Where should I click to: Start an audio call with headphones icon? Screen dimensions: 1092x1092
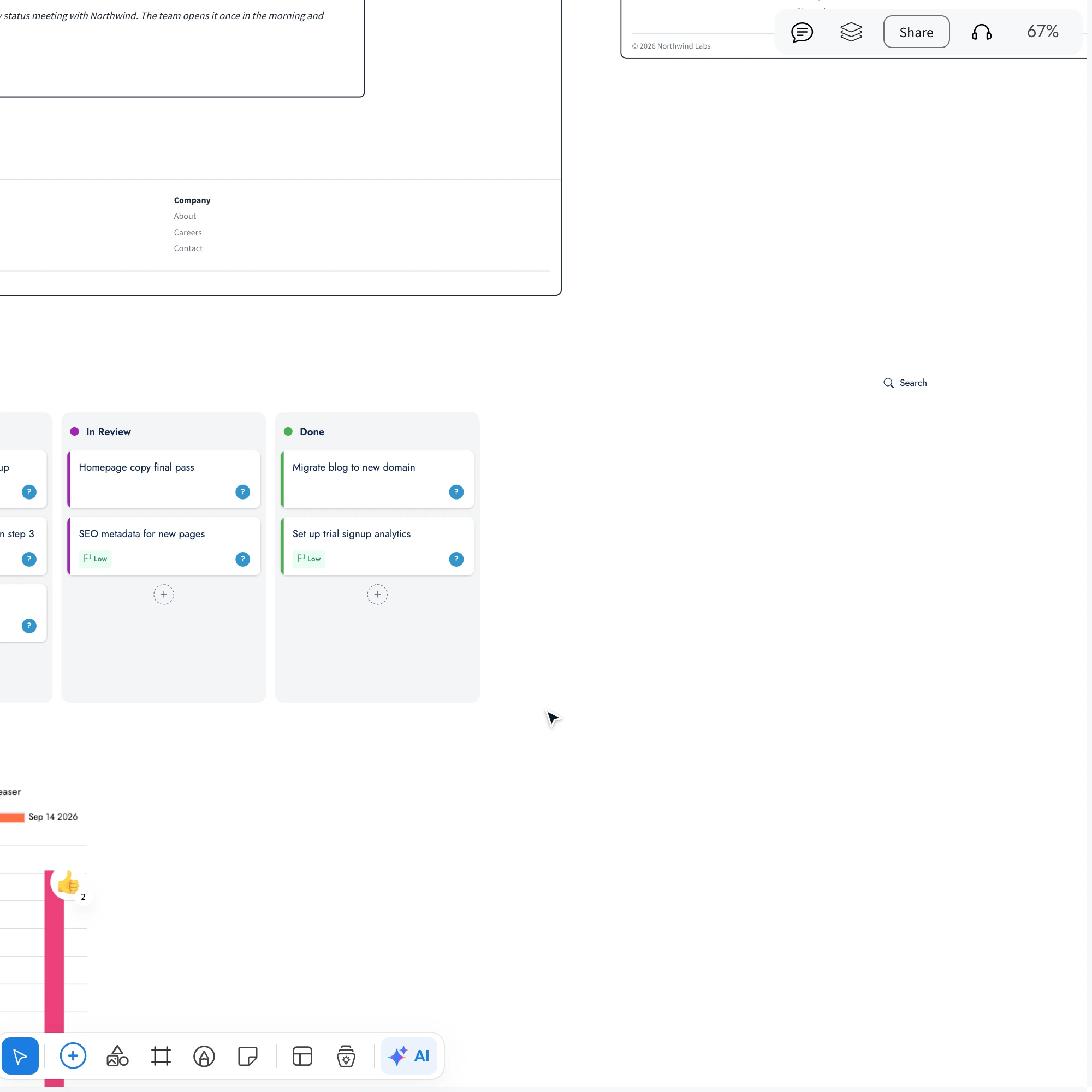click(982, 32)
